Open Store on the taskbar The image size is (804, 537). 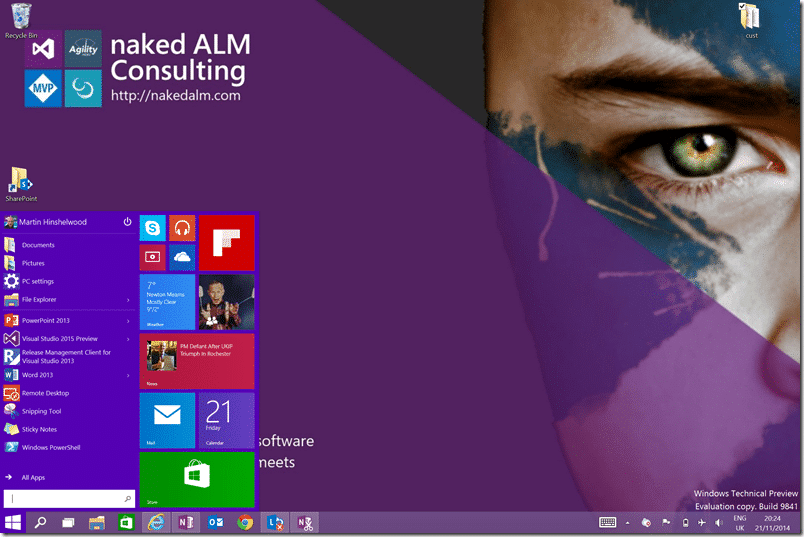tap(126, 523)
